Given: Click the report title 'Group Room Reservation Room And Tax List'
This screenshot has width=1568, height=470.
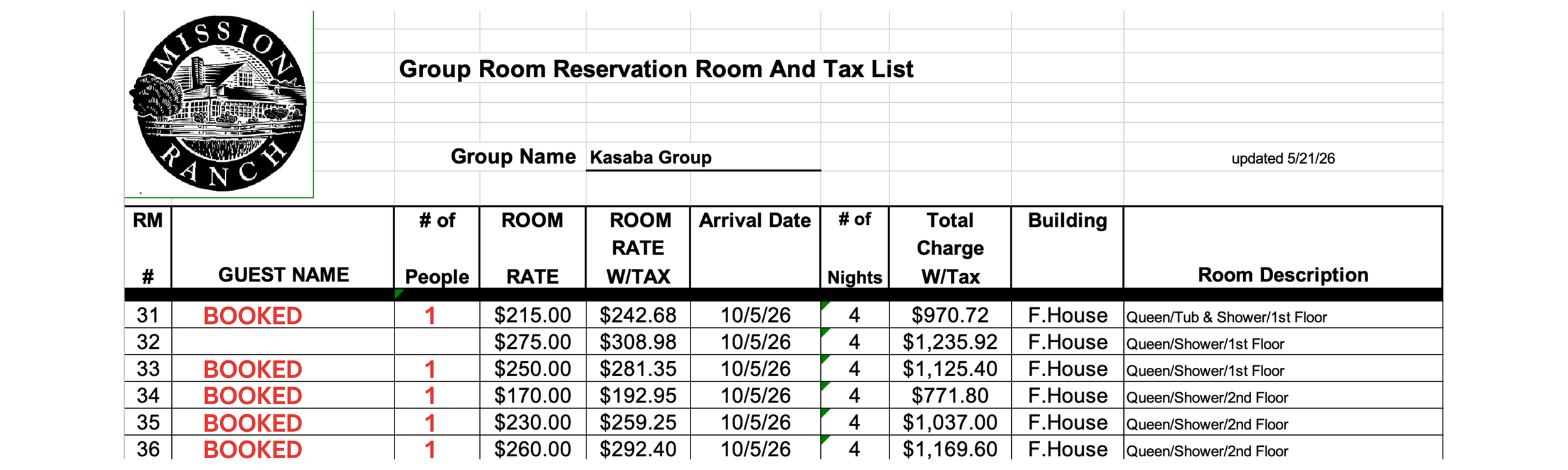Looking at the screenshot, I should (x=656, y=69).
